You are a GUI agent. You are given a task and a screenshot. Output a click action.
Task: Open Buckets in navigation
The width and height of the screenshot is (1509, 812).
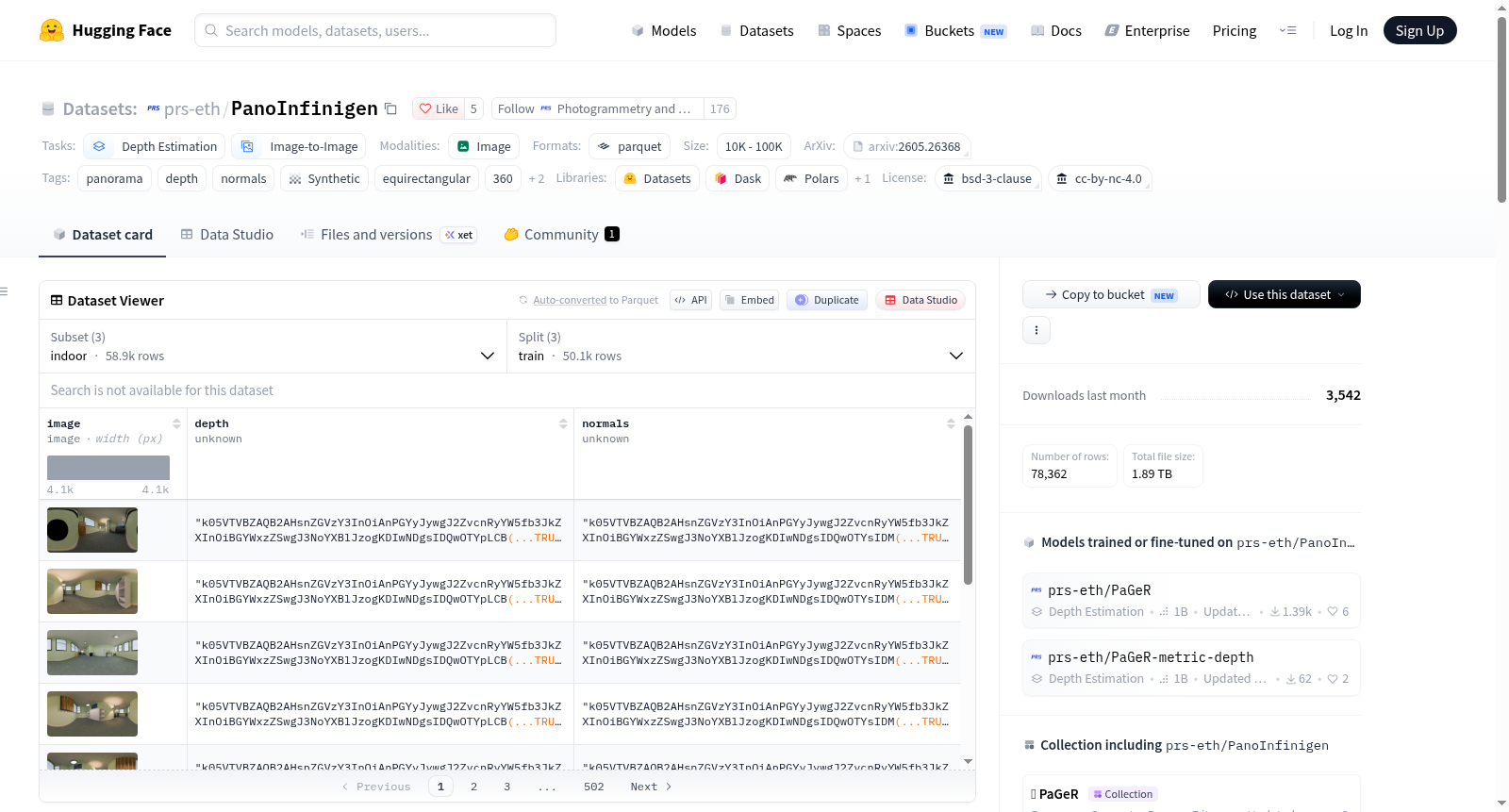(955, 30)
